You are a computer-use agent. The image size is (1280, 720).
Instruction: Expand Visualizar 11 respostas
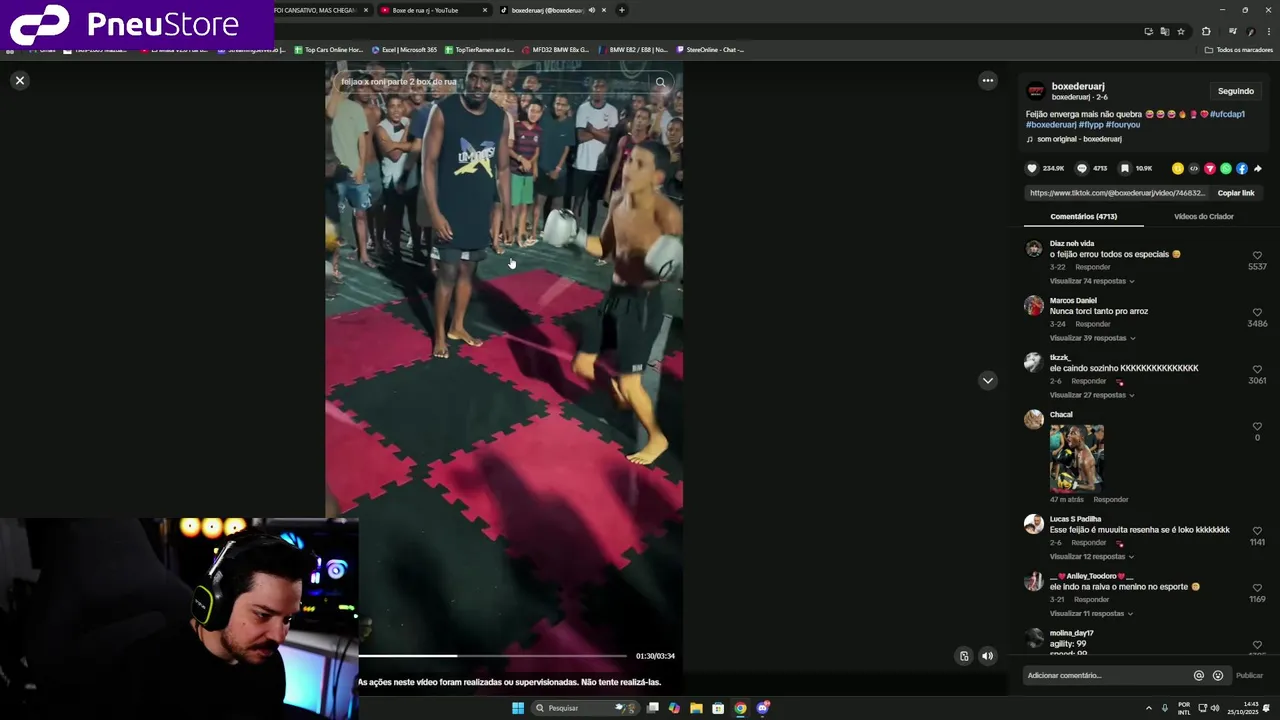tap(1091, 613)
